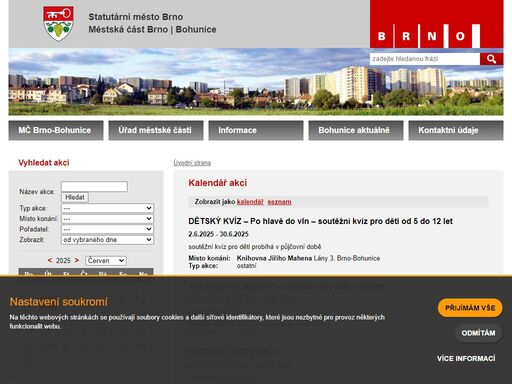
Task: Open the Pořadatel dropdown
Action: (x=107, y=229)
